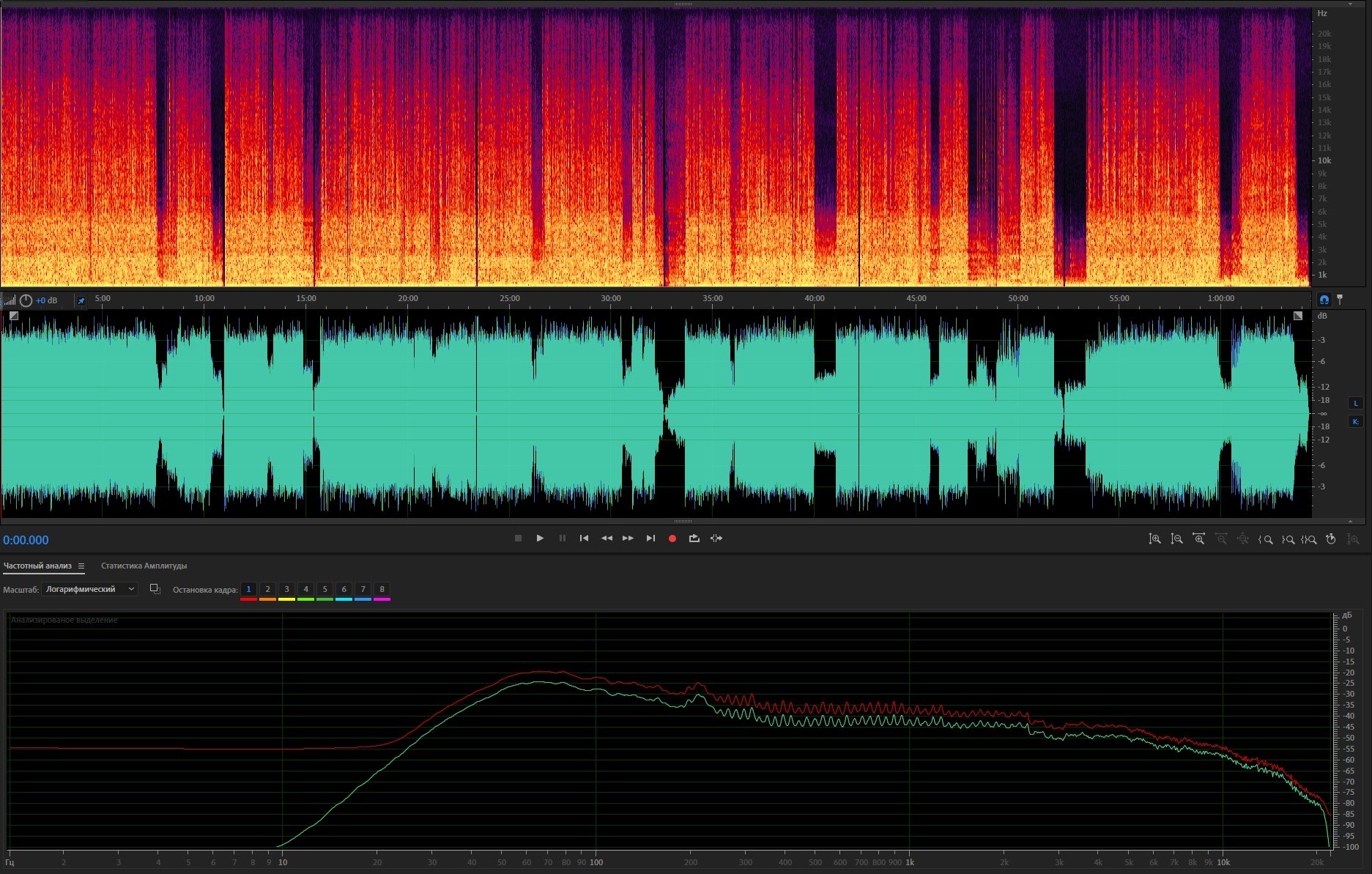The image size is (1372, 874).
Task: Move playhead to previous marker
Action: pyautogui.click(x=584, y=538)
